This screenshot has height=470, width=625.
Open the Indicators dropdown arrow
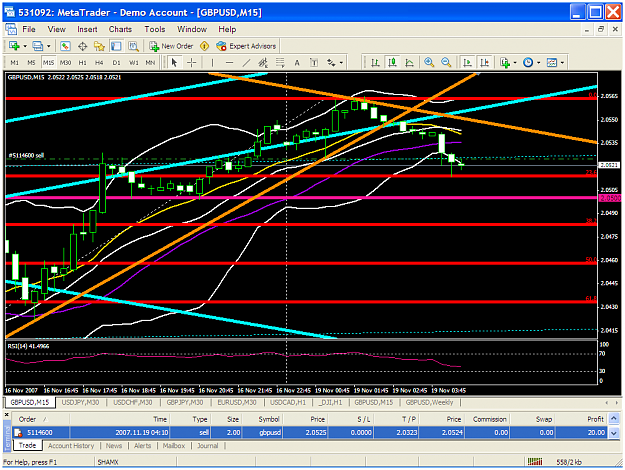point(515,63)
